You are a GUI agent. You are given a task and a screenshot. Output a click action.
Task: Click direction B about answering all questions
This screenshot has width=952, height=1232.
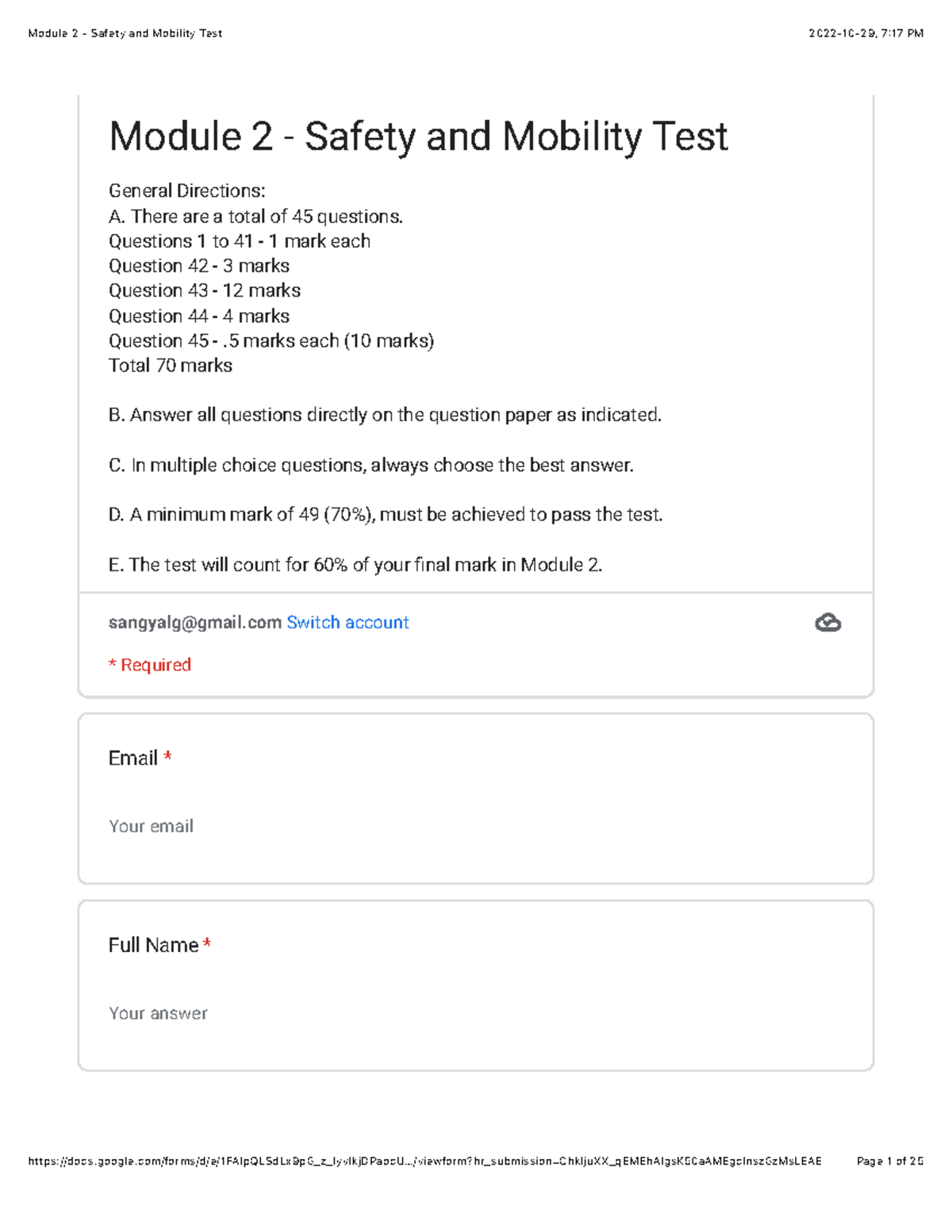tap(385, 415)
